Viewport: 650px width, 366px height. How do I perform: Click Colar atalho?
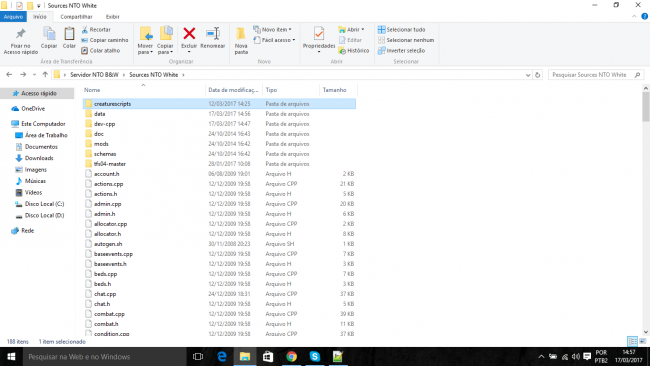point(101,51)
